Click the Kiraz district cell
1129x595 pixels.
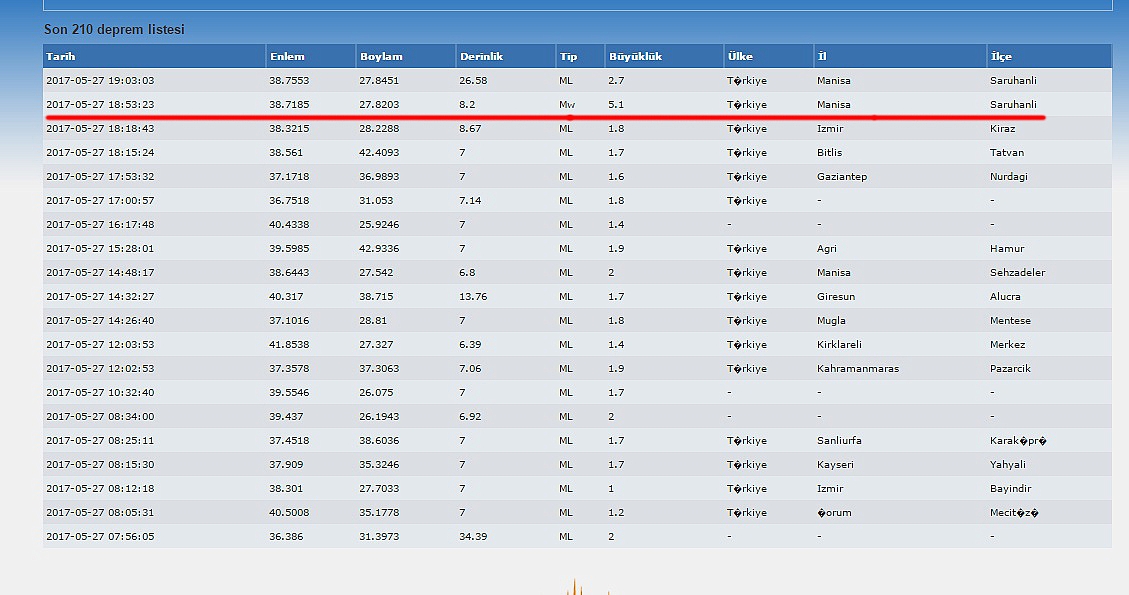(x=1002, y=129)
